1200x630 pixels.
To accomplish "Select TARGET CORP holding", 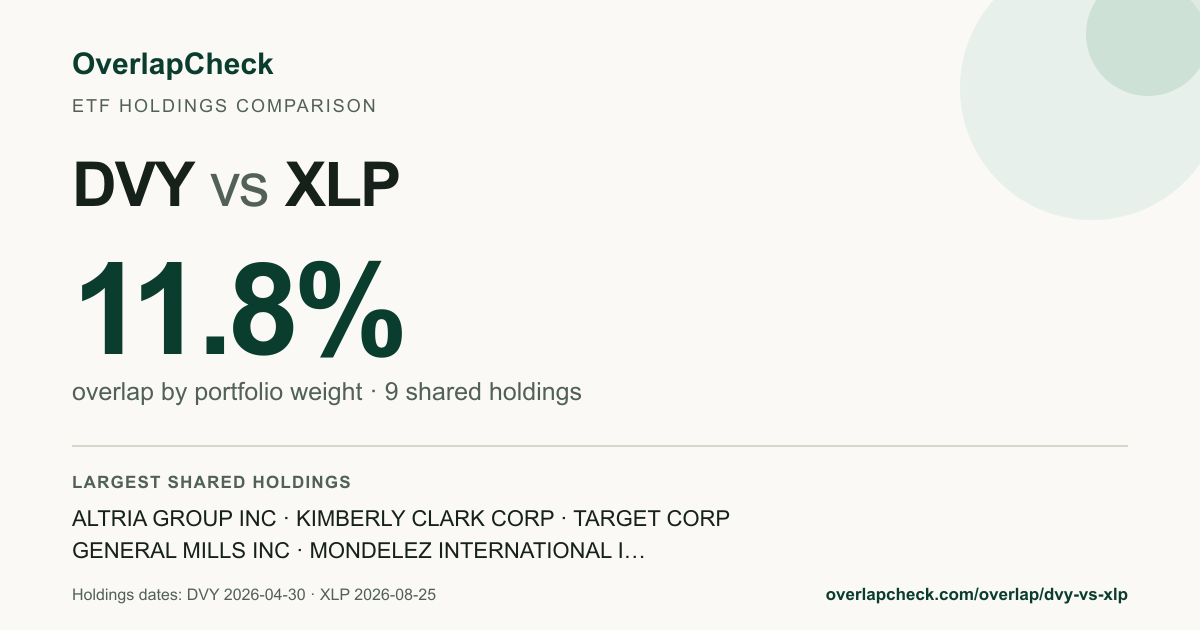I will (651, 519).
